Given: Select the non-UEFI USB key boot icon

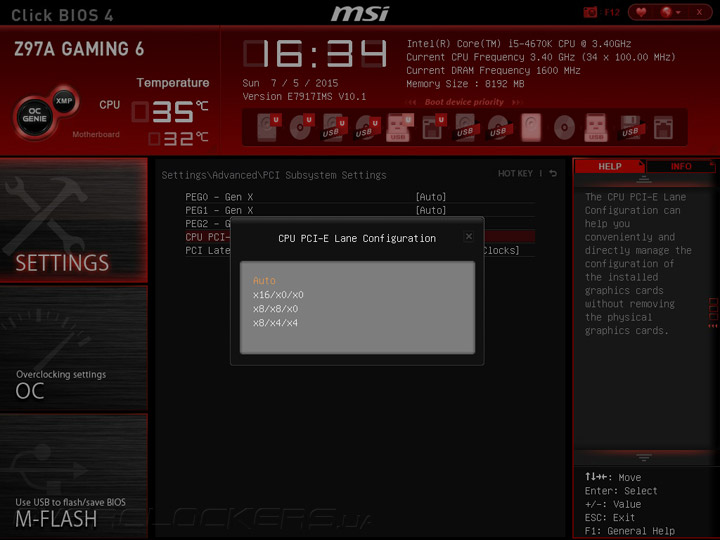Looking at the screenshot, I should pos(596,127).
